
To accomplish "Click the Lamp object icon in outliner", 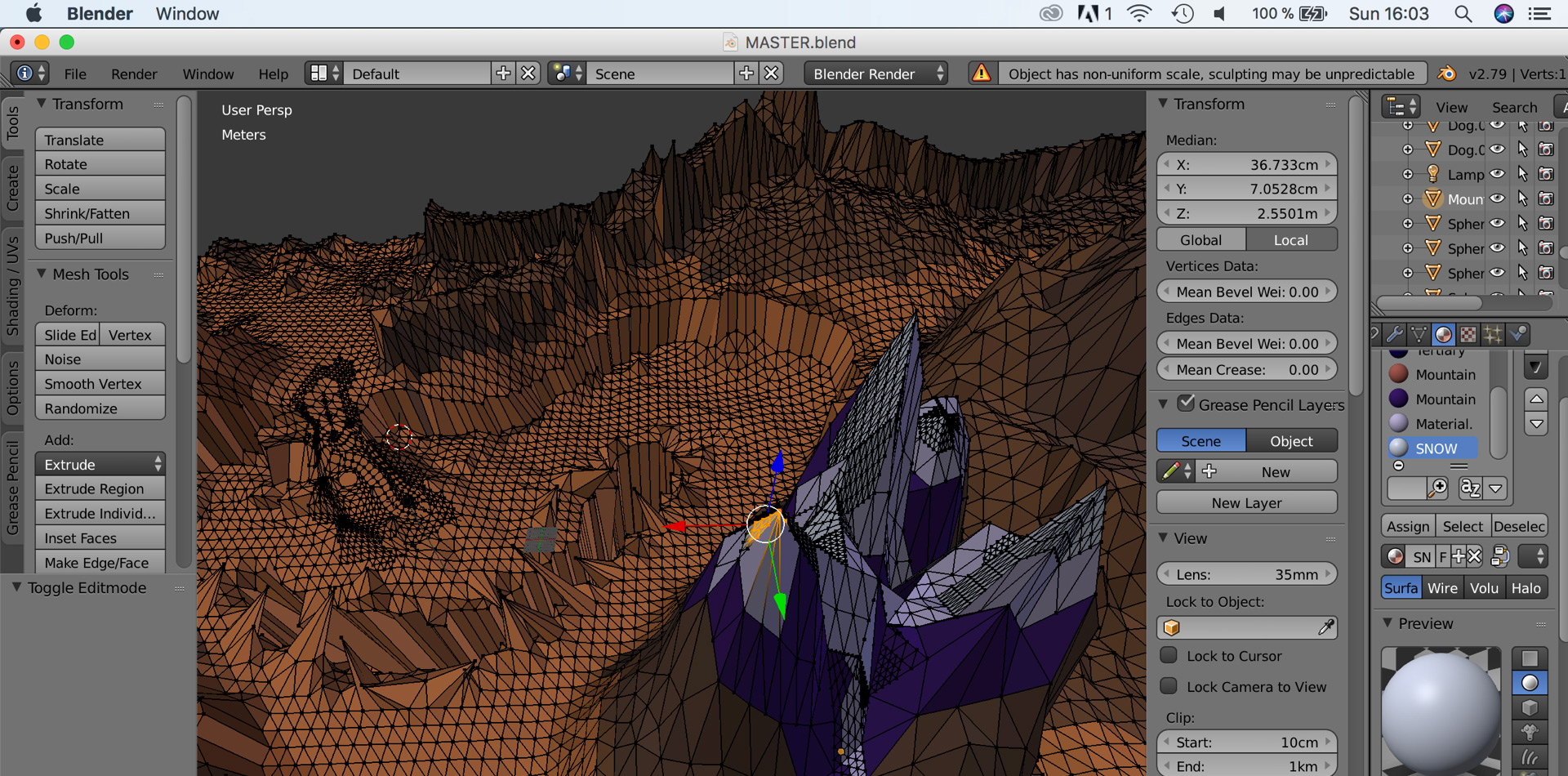I will pos(1432,174).
